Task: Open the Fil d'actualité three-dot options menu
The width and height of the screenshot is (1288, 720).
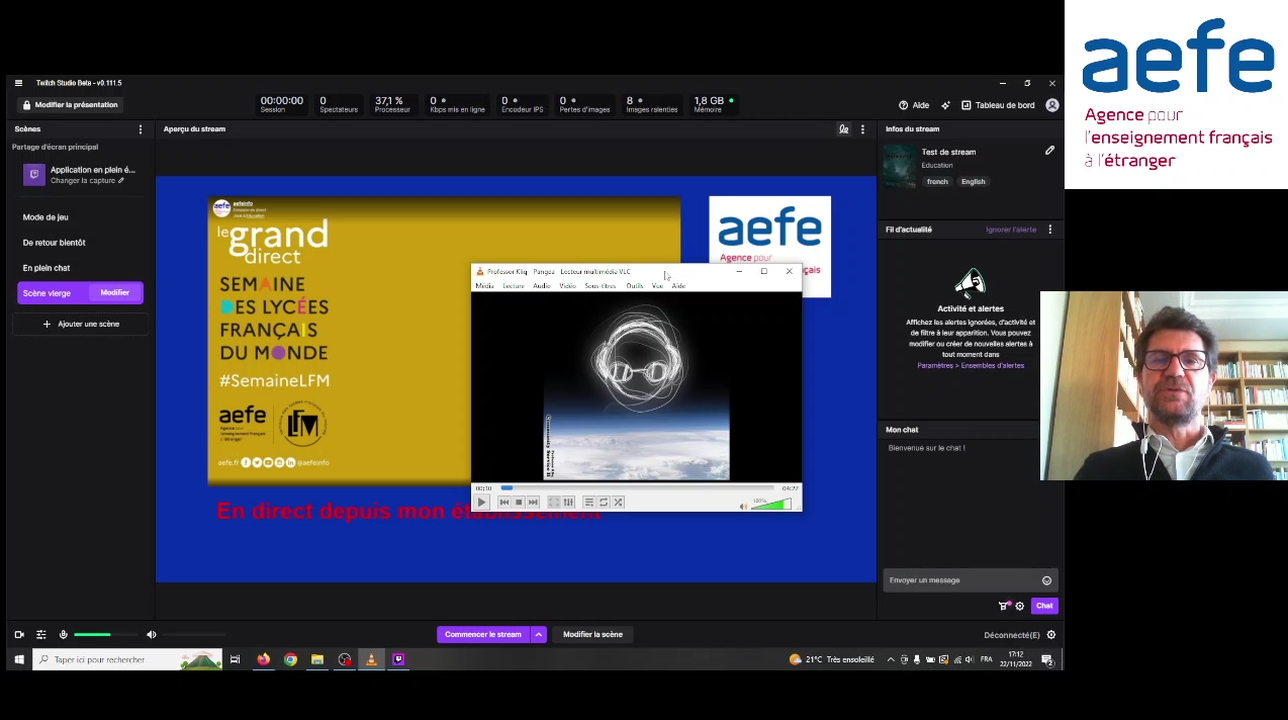Action: tap(1050, 230)
